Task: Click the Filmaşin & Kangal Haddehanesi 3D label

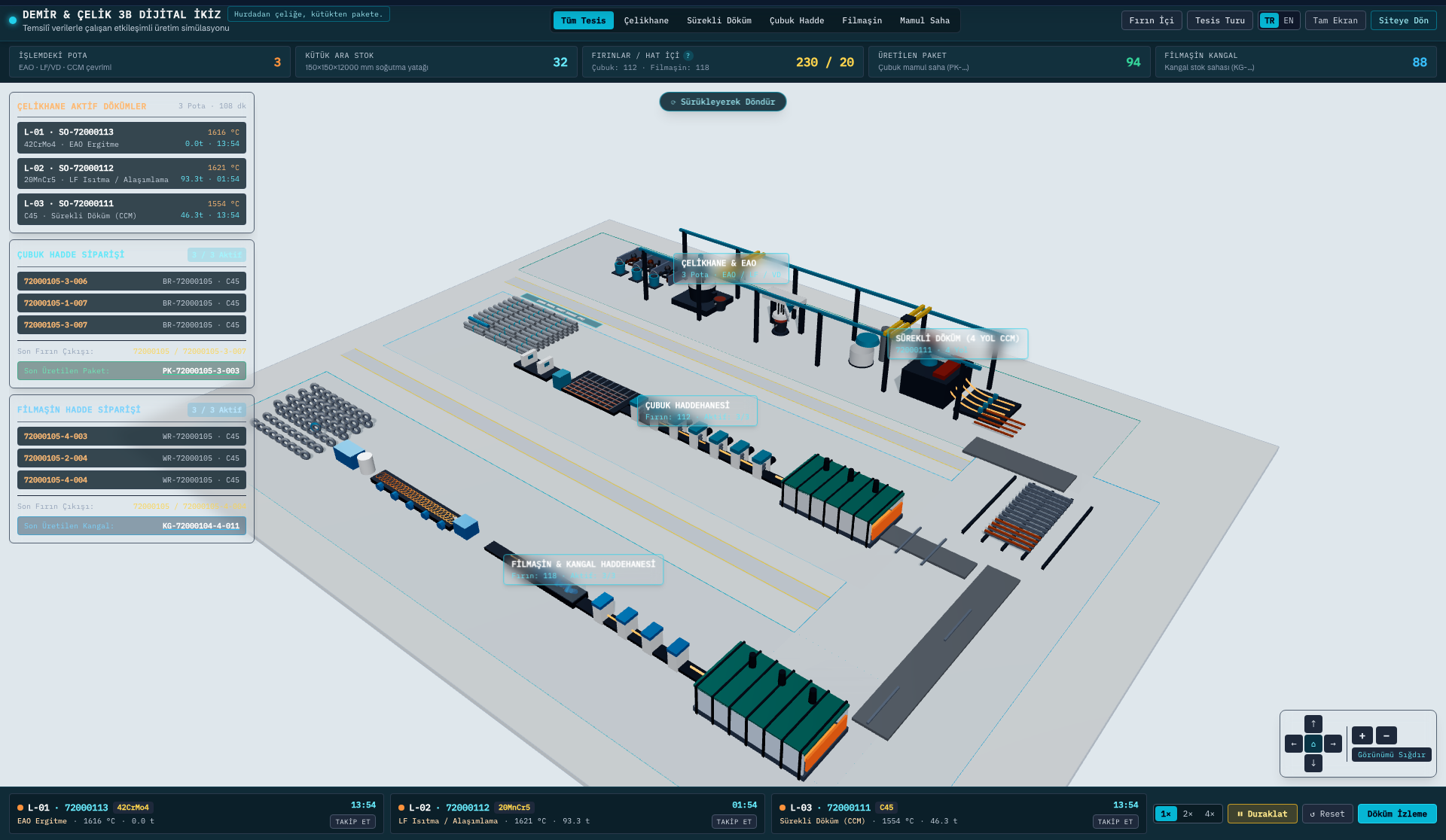Action: click(x=583, y=570)
